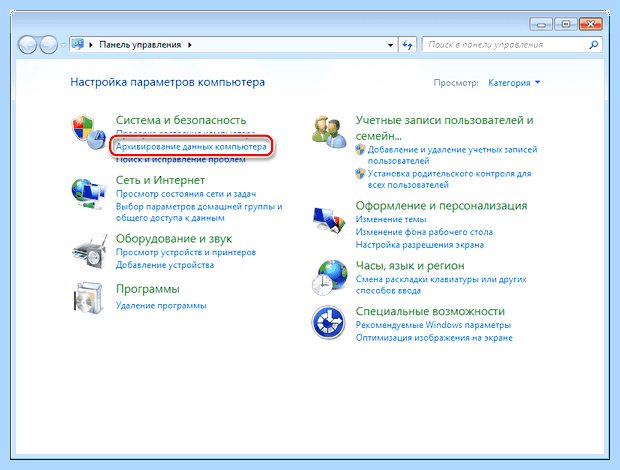This screenshot has height=470, width=620.
Task: Open Система и безопасность category
Action: (x=181, y=120)
